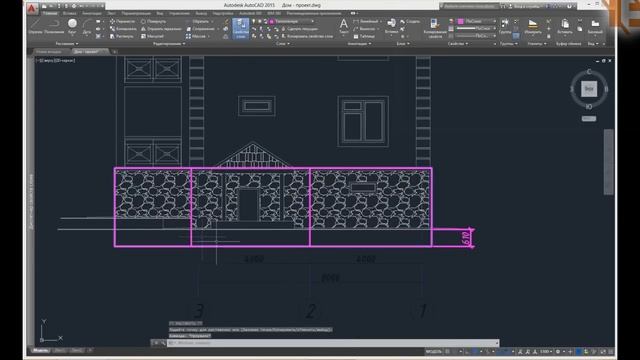Expand the Слои panel
Image resolution: width=640 pixels, height=360 pixels.
click(x=283, y=44)
